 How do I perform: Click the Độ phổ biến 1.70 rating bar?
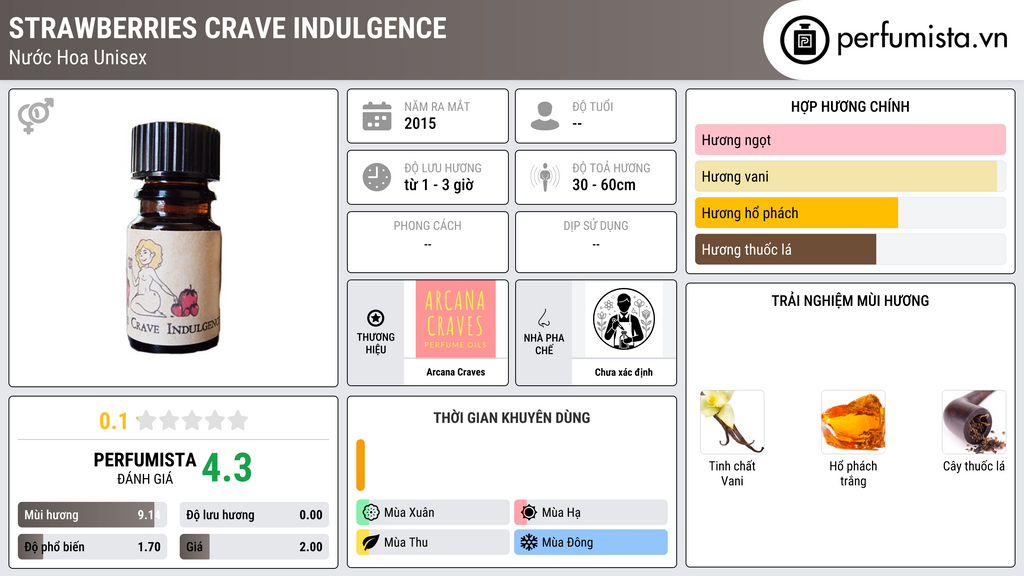click(92, 547)
